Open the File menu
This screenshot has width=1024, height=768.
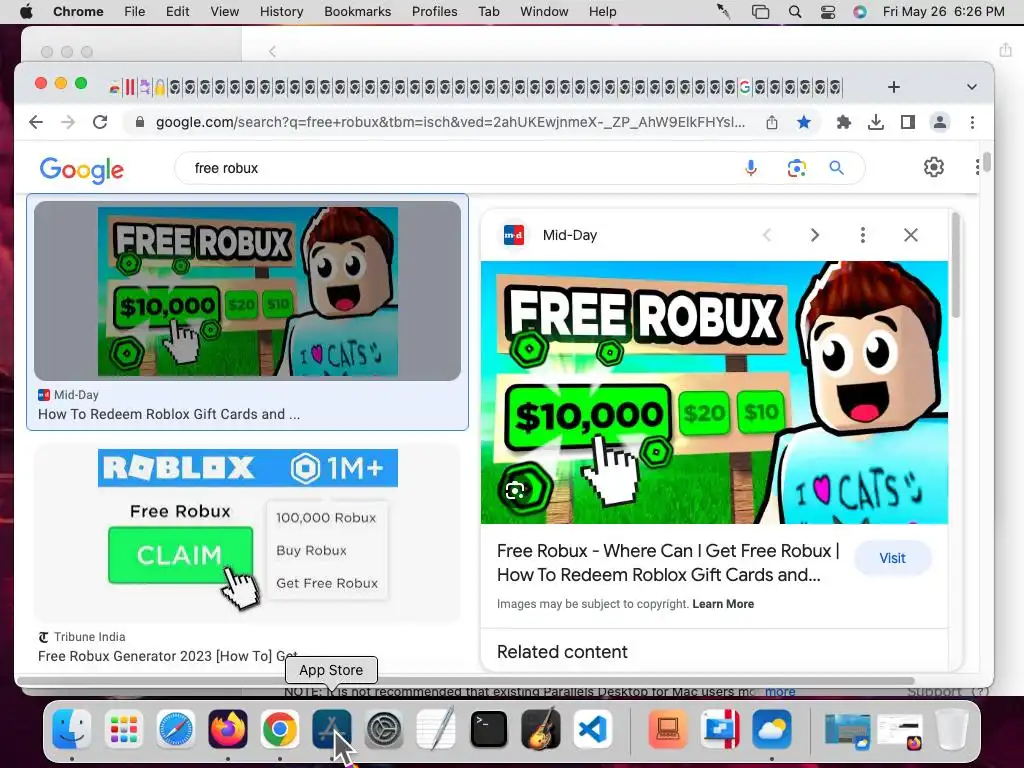click(x=135, y=12)
